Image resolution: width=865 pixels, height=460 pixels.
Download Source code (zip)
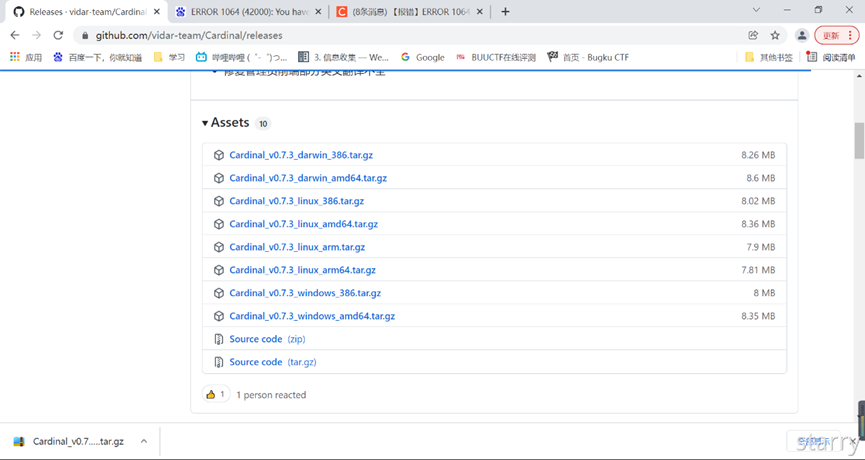click(x=268, y=339)
